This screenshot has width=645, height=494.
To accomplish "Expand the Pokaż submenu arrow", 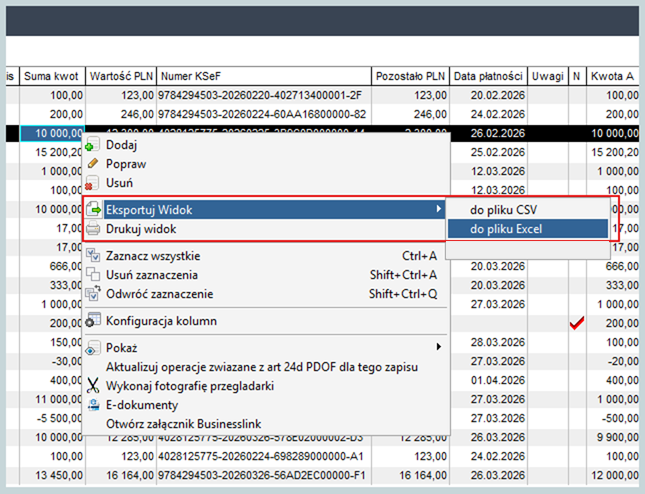I will [x=439, y=347].
